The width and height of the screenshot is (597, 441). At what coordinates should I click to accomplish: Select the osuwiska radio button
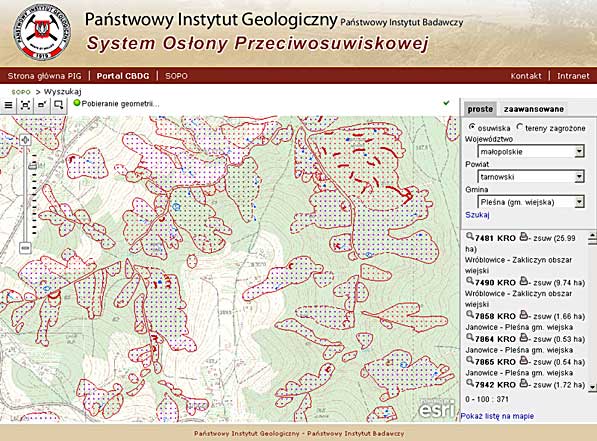coord(472,127)
